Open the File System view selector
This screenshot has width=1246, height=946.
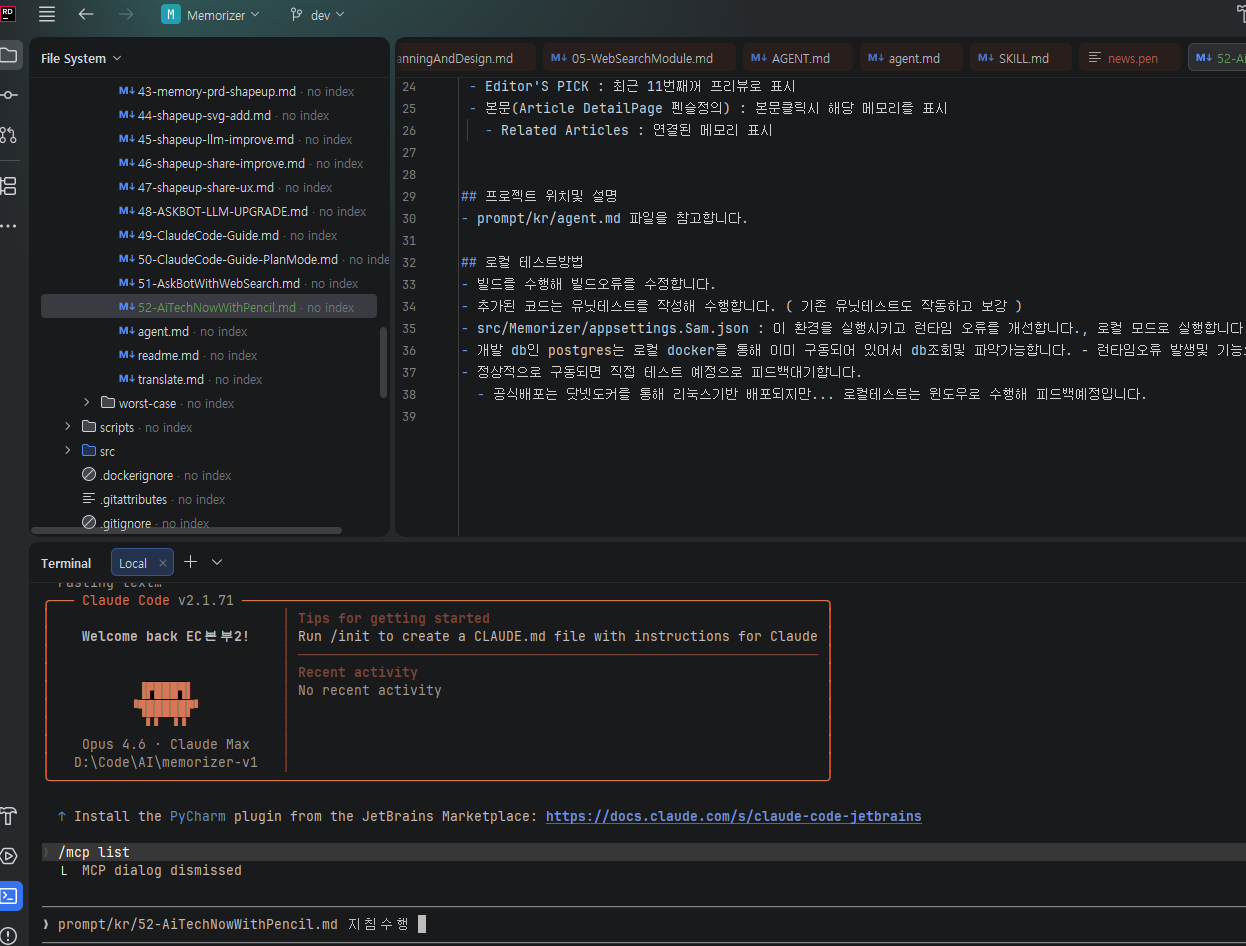[x=81, y=59]
